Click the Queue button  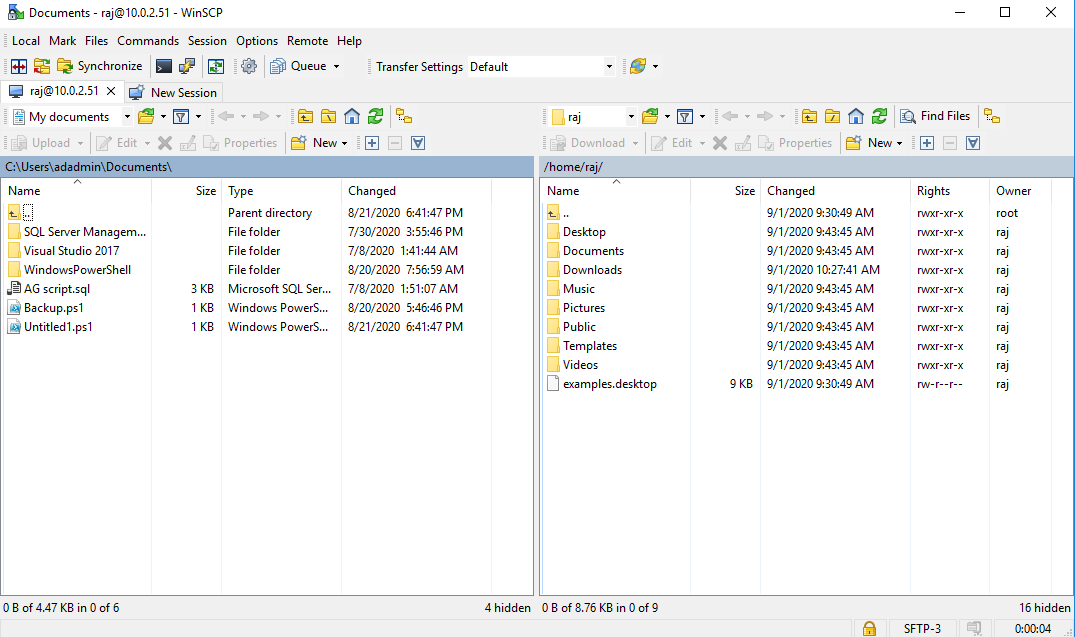(299, 67)
